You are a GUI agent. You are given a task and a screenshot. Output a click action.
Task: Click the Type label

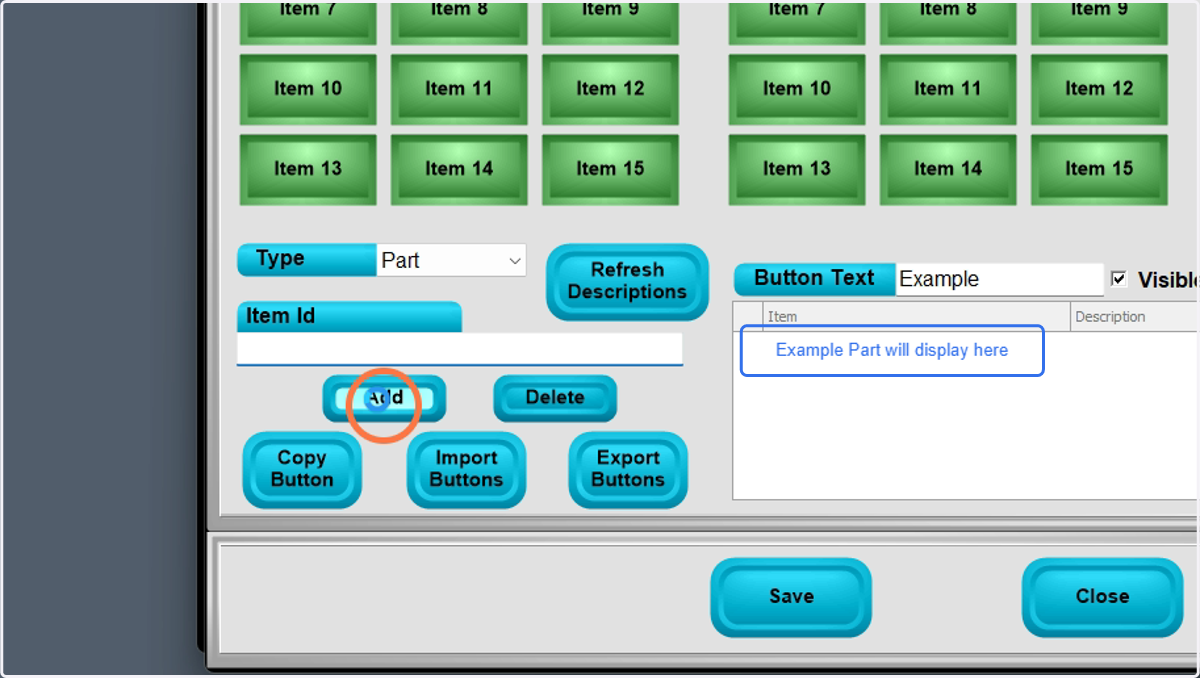(x=307, y=259)
